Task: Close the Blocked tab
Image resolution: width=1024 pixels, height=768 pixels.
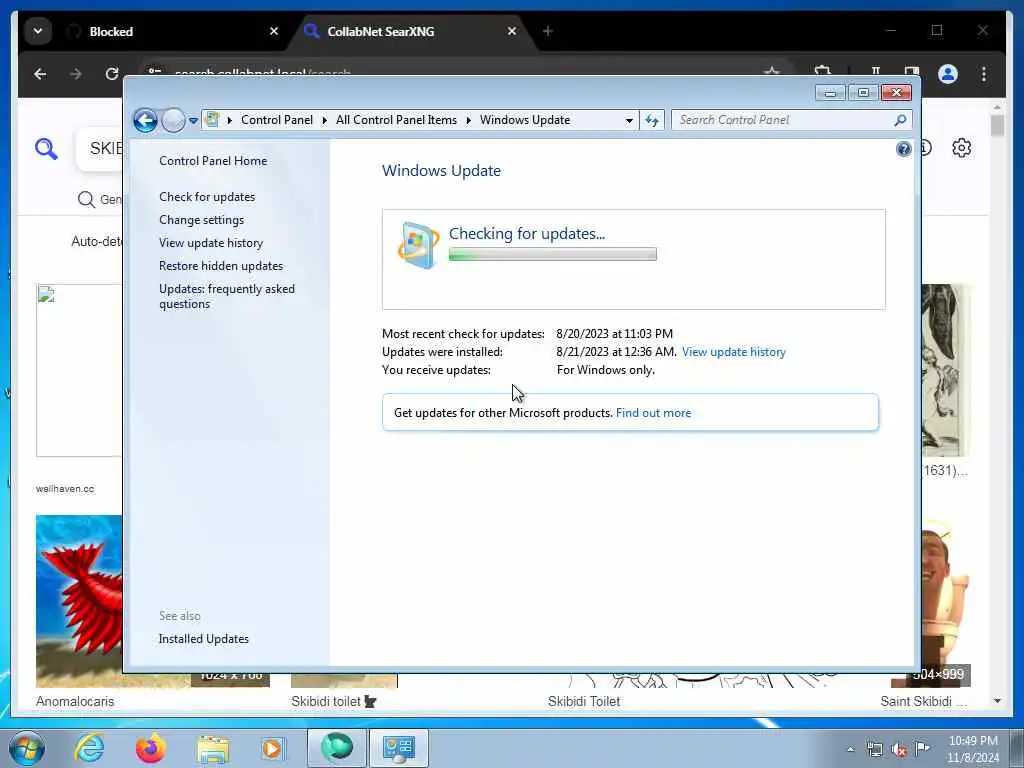Action: point(274,31)
